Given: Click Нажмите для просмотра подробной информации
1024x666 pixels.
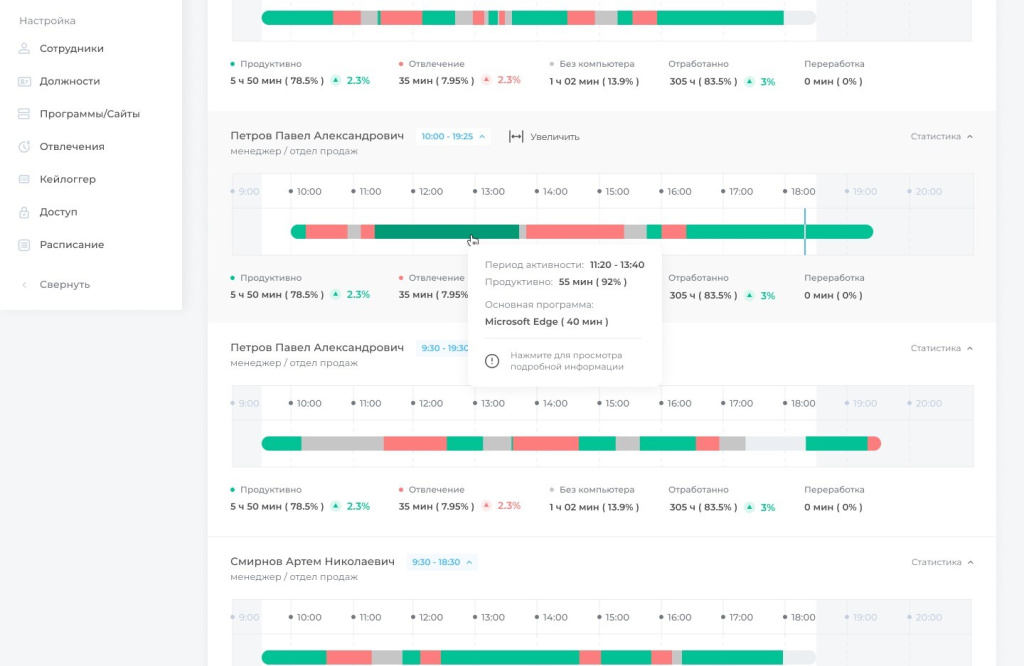Looking at the screenshot, I should pyautogui.click(x=566, y=361).
